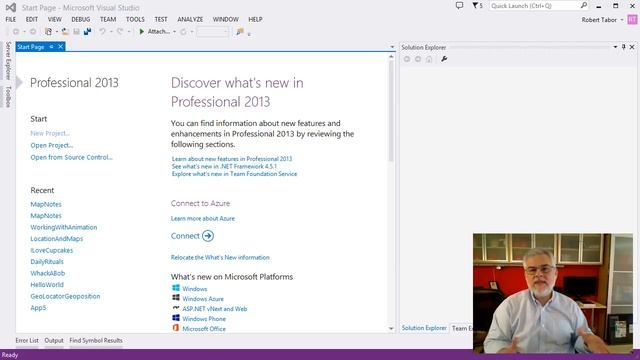This screenshot has width=640, height=360.
Task: Open the Robert Tabor account dropdown
Action: 622,20
